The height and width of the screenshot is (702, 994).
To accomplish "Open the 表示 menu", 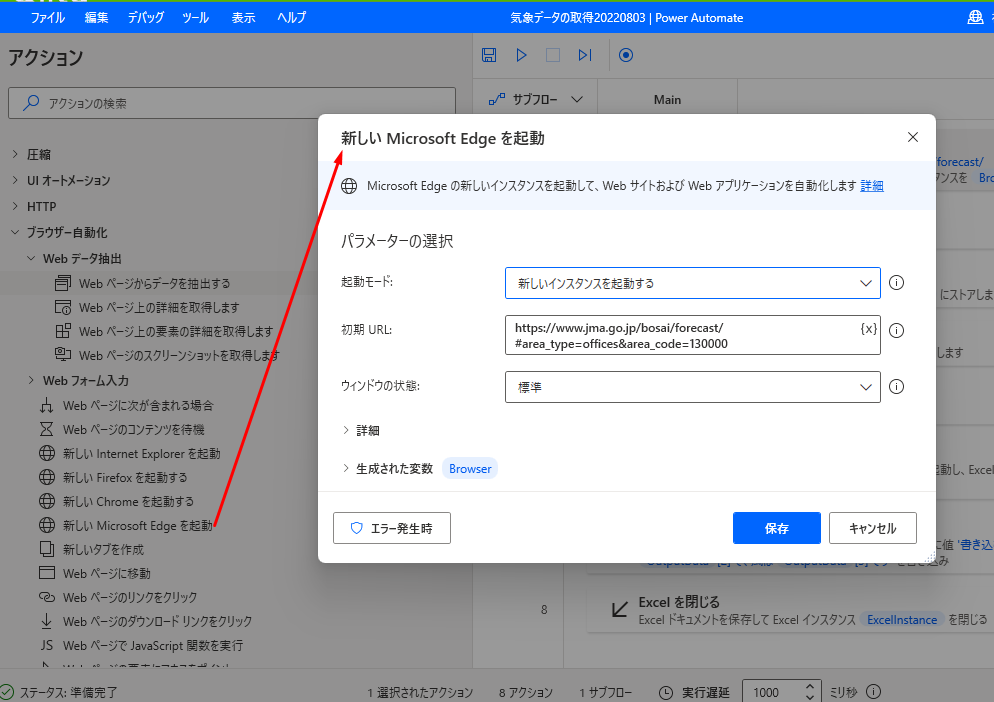I will coord(243,18).
